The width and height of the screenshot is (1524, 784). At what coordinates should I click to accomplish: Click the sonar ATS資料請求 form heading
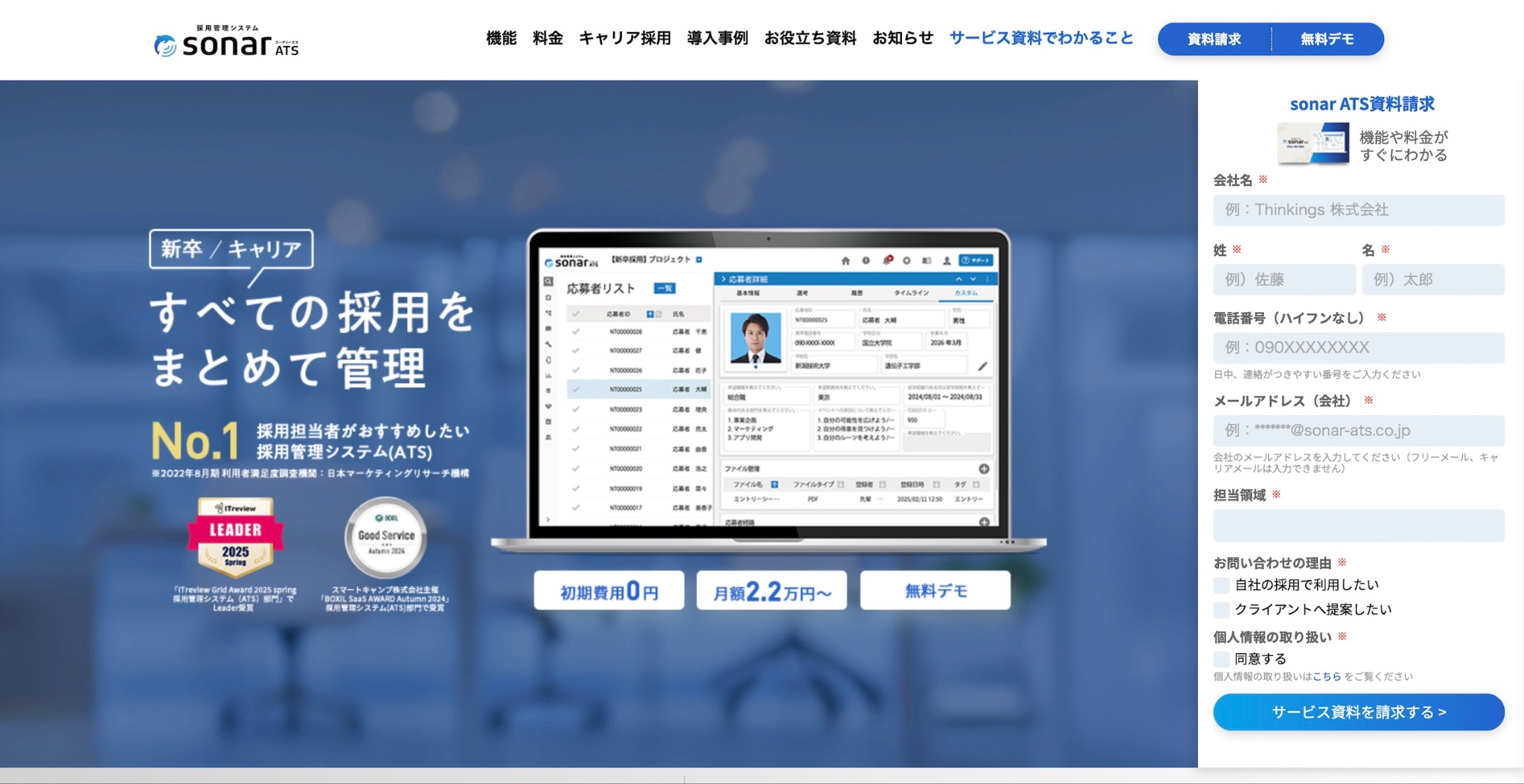coord(1362,104)
